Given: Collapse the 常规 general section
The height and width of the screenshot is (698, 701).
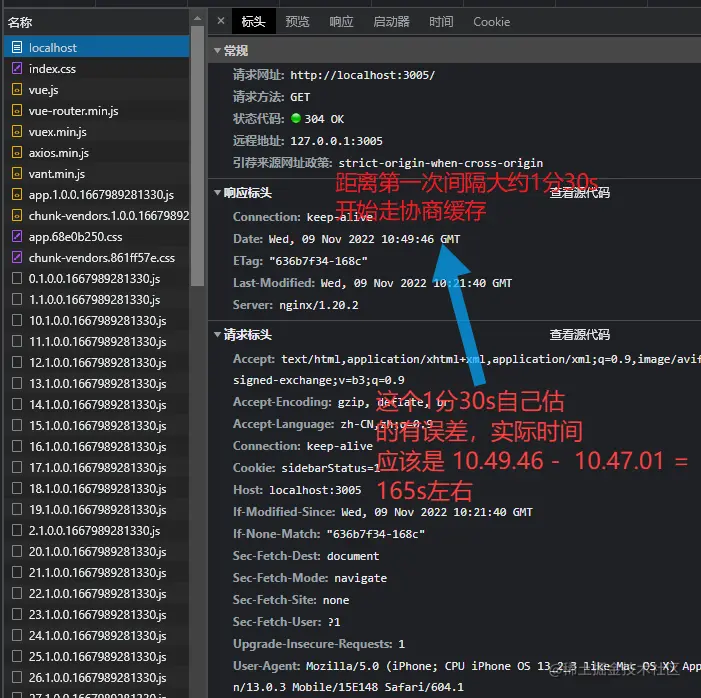Looking at the screenshot, I should coord(217,51).
